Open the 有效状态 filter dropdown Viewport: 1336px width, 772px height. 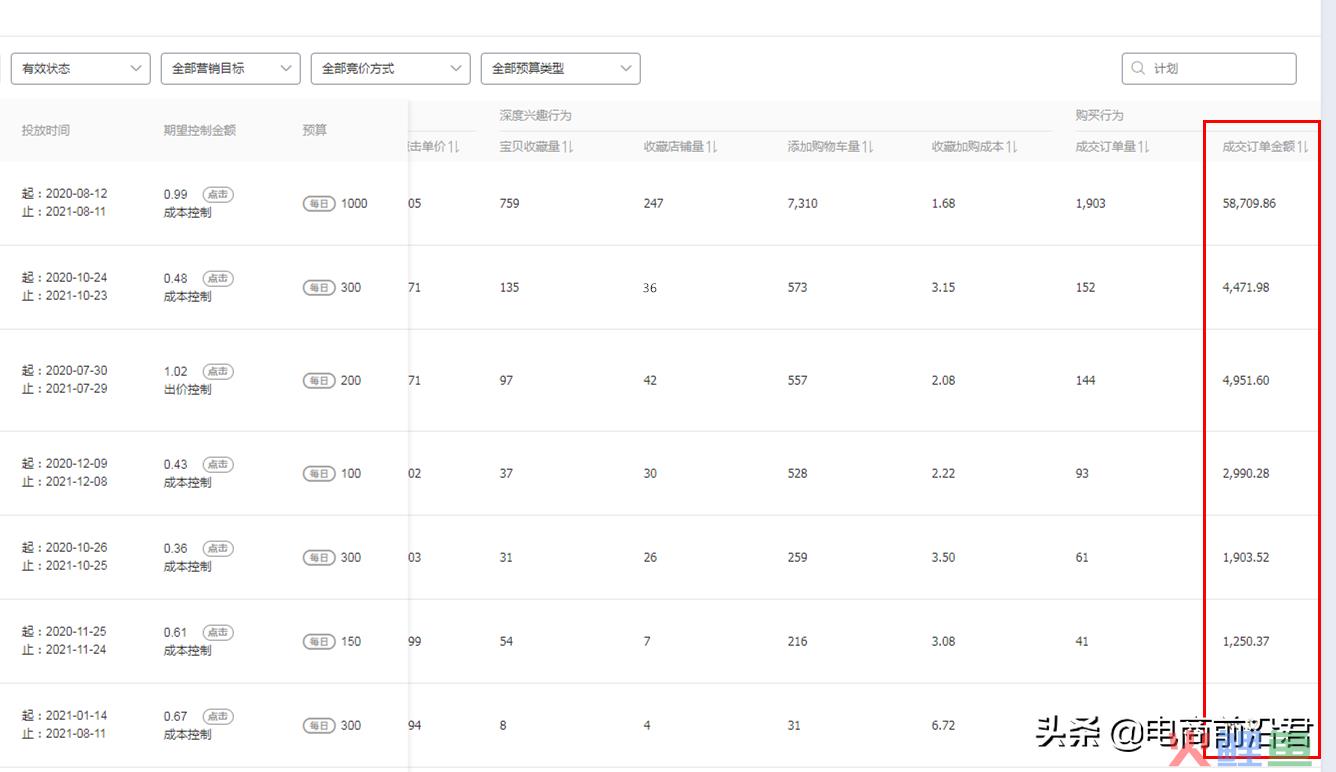coord(80,68)
